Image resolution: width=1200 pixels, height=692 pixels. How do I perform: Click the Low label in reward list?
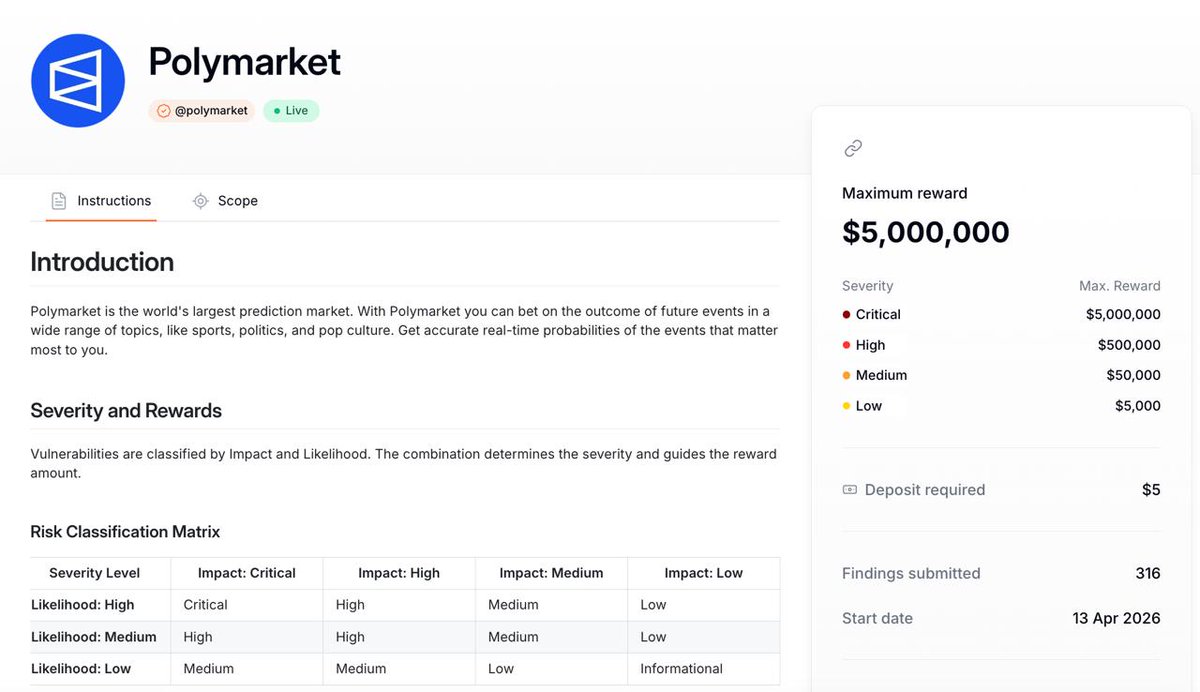click(869, 406)
